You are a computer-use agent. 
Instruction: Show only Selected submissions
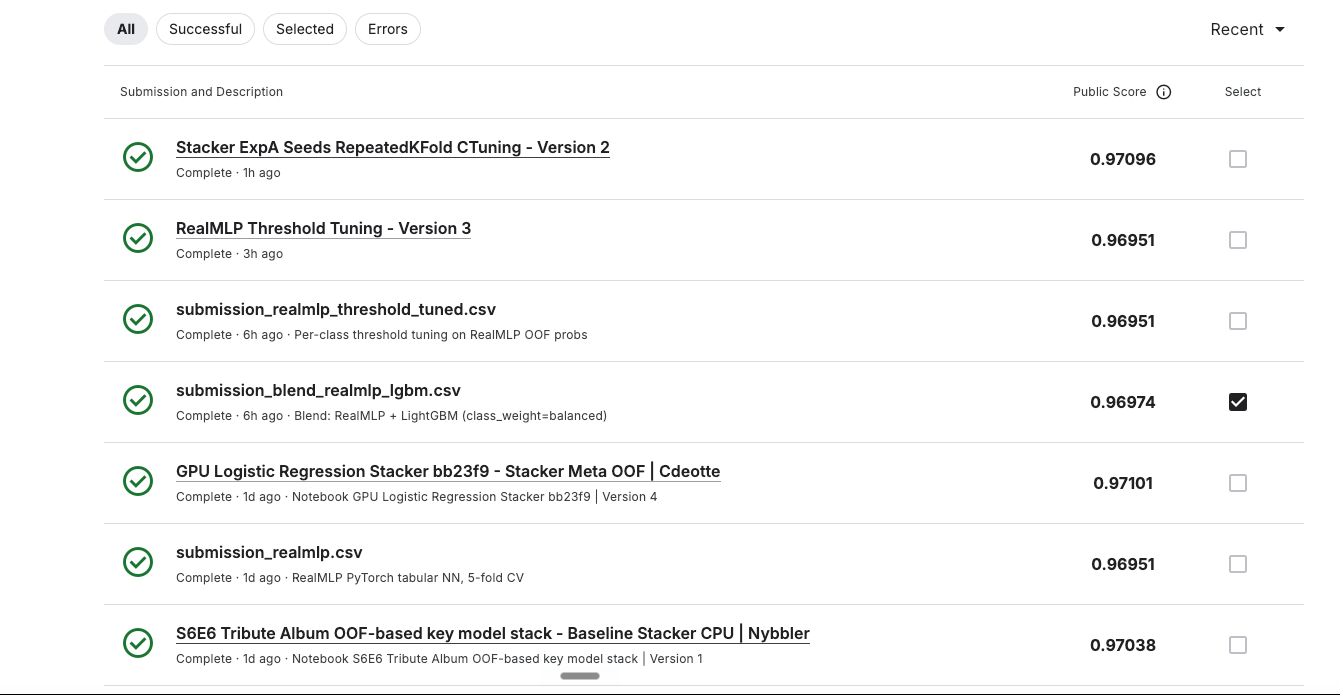[x=305, y=29]
